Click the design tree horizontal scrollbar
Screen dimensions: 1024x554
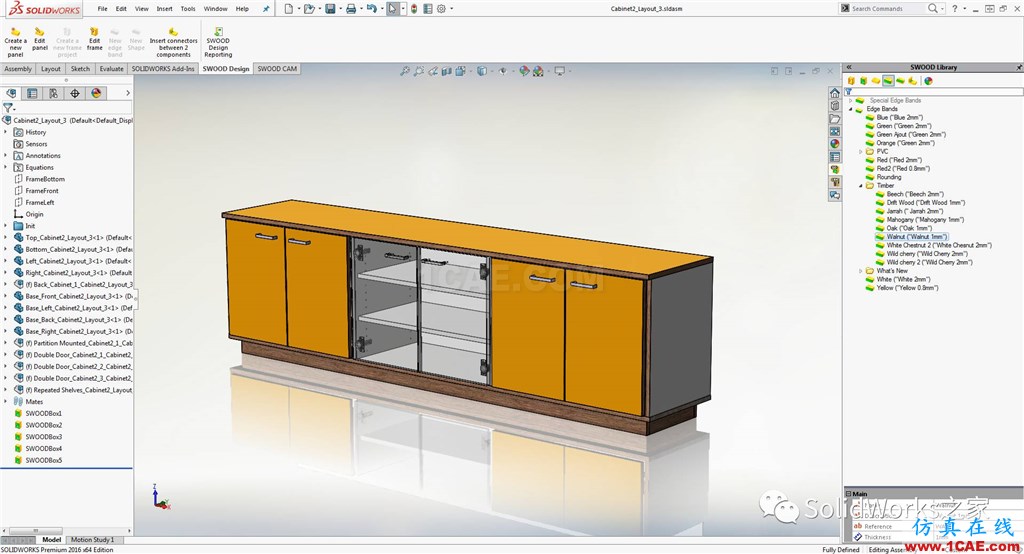click(x=34, y=530)
